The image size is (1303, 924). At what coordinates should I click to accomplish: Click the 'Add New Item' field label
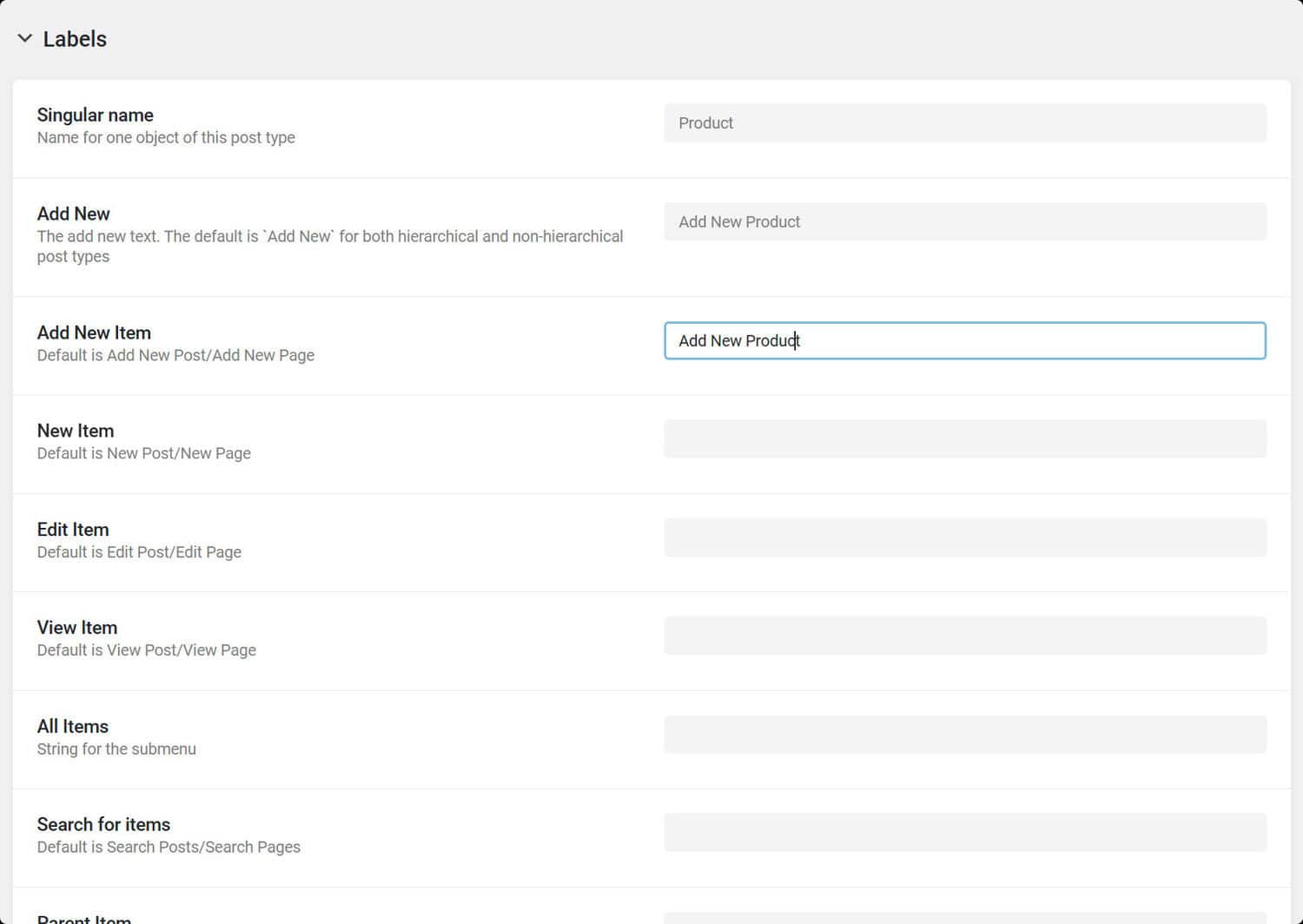(94, 333)
